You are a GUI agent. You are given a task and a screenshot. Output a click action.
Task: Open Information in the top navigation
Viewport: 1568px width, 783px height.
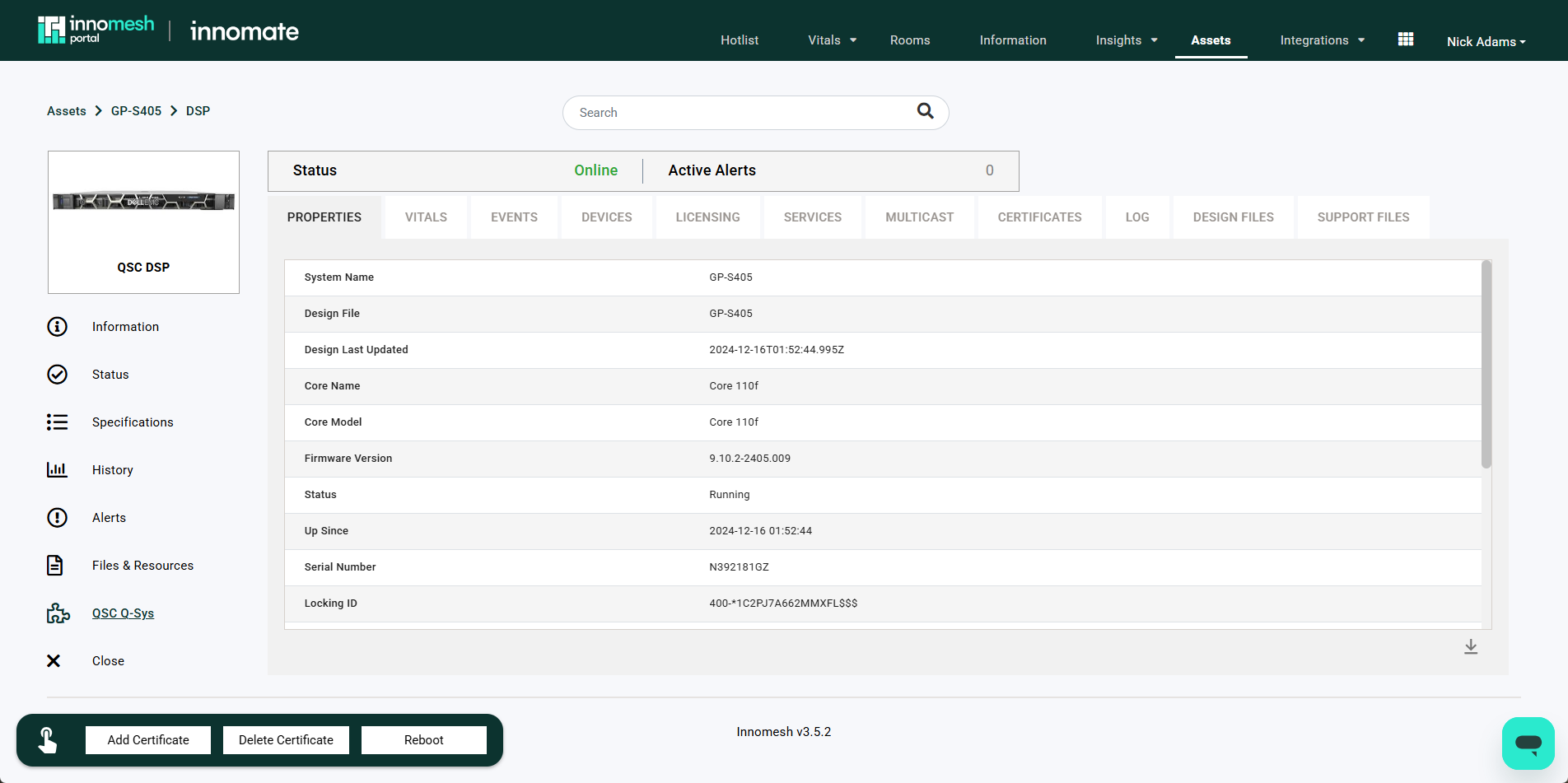point(1013,40)
